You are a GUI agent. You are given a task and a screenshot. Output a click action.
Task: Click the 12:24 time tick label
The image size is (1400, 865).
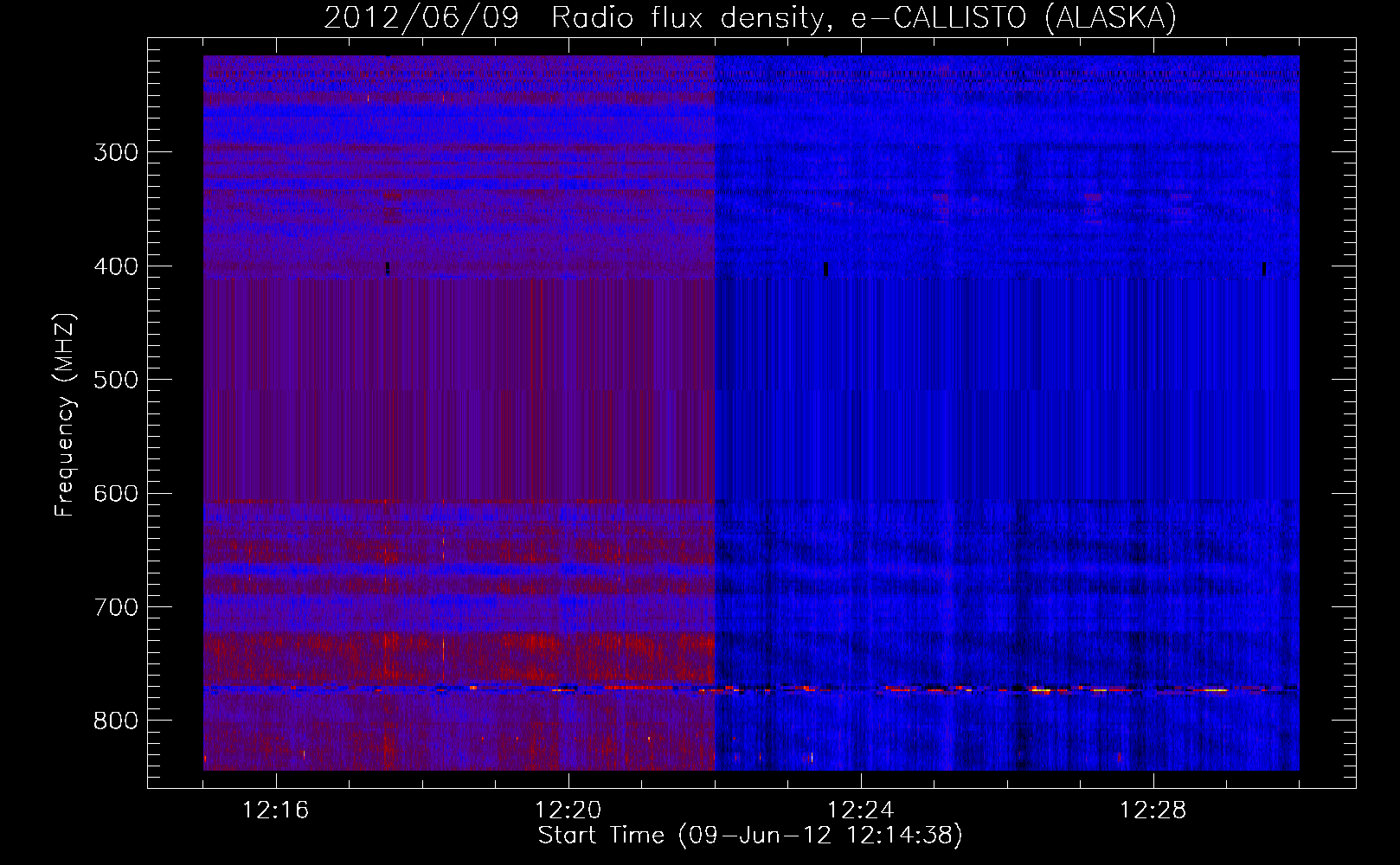tap(861, 811)
